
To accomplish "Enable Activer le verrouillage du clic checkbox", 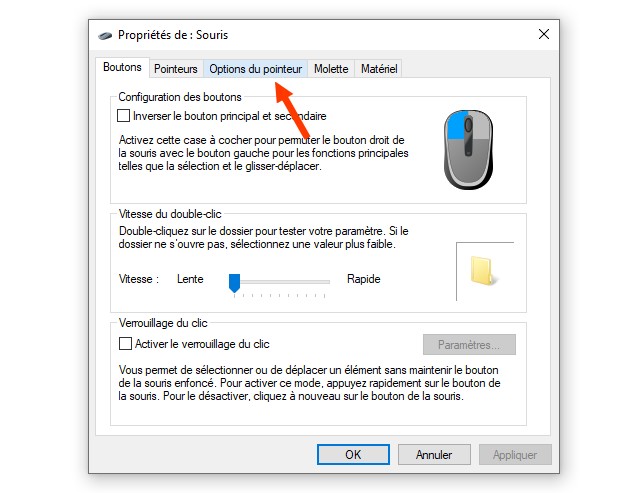I will [125, 344].
